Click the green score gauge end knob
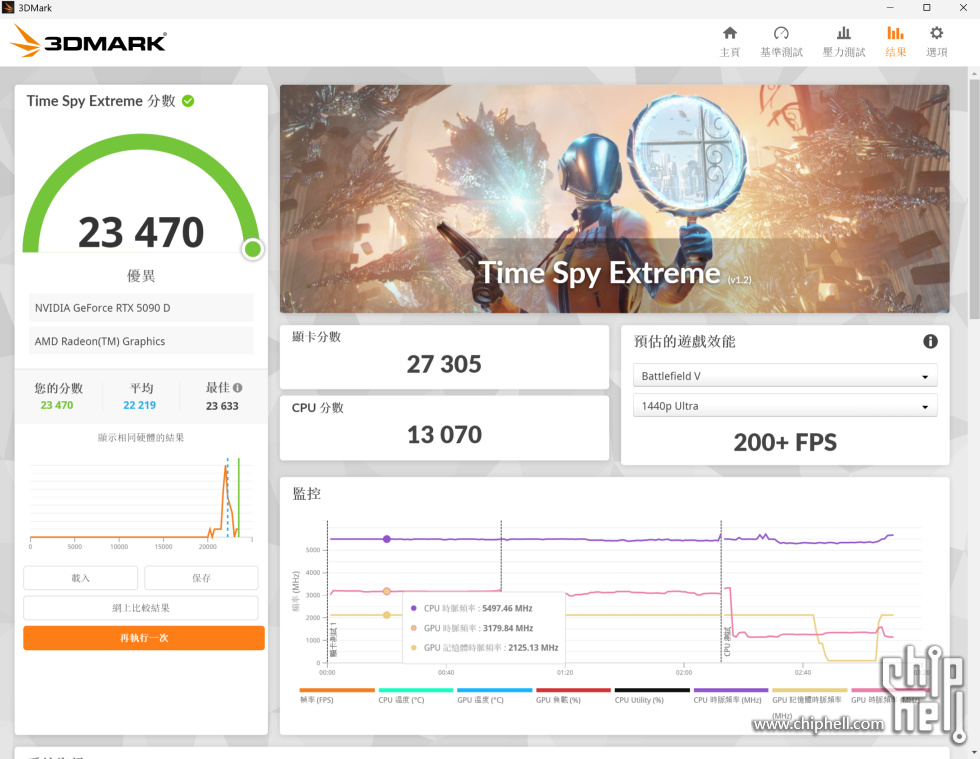 [252, 249]
